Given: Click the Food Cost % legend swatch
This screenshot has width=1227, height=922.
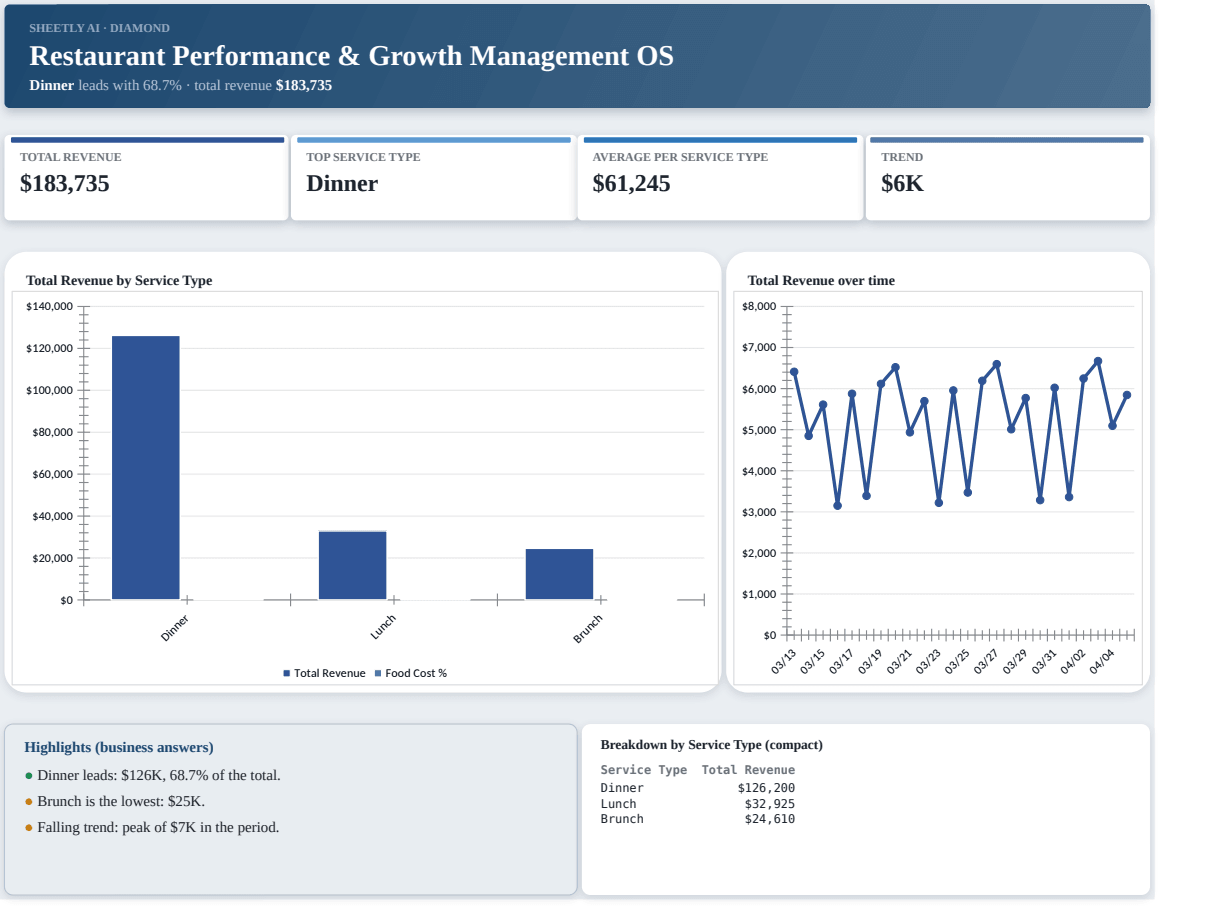Looking at the screenshot, I should click(x=378, y=674).
